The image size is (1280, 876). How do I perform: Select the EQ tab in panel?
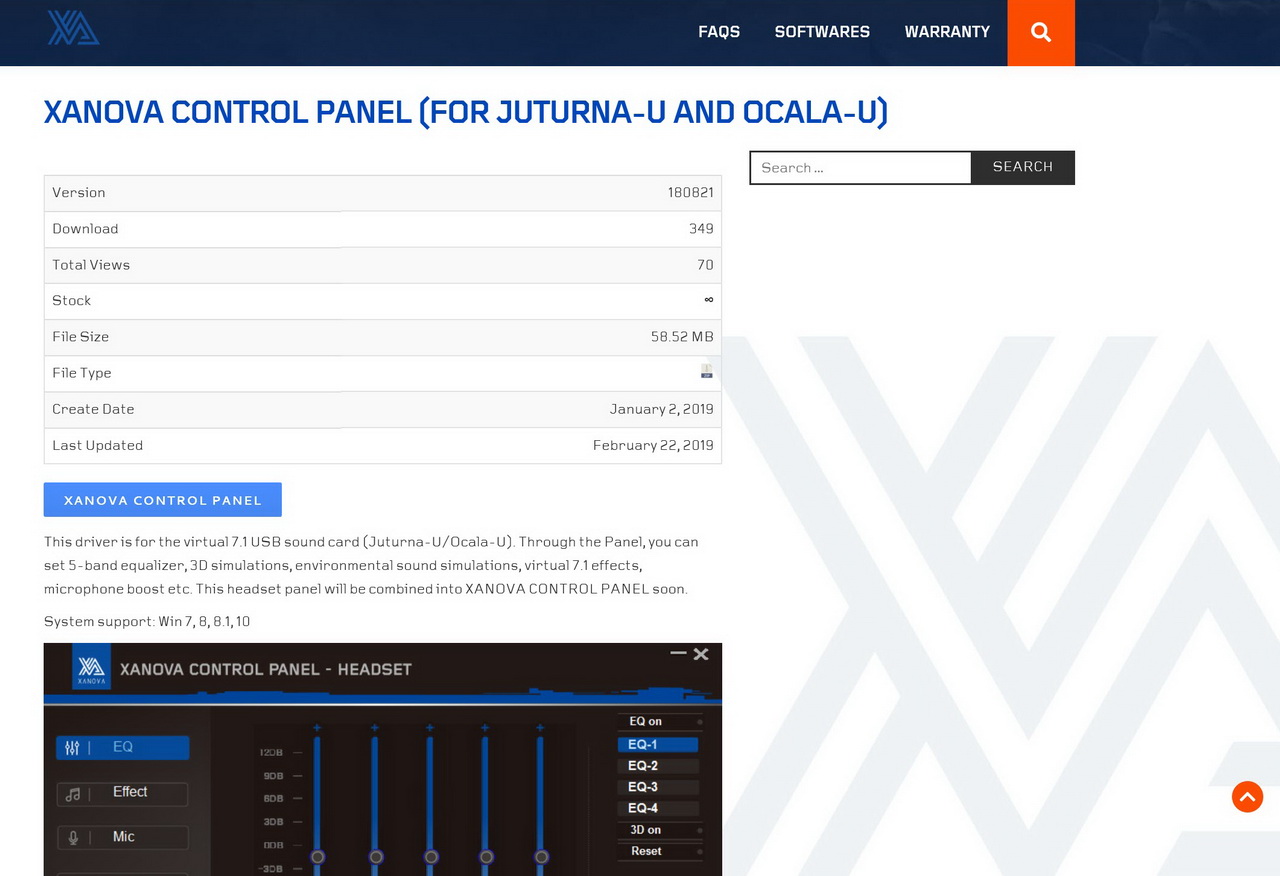tap(122, 747)
